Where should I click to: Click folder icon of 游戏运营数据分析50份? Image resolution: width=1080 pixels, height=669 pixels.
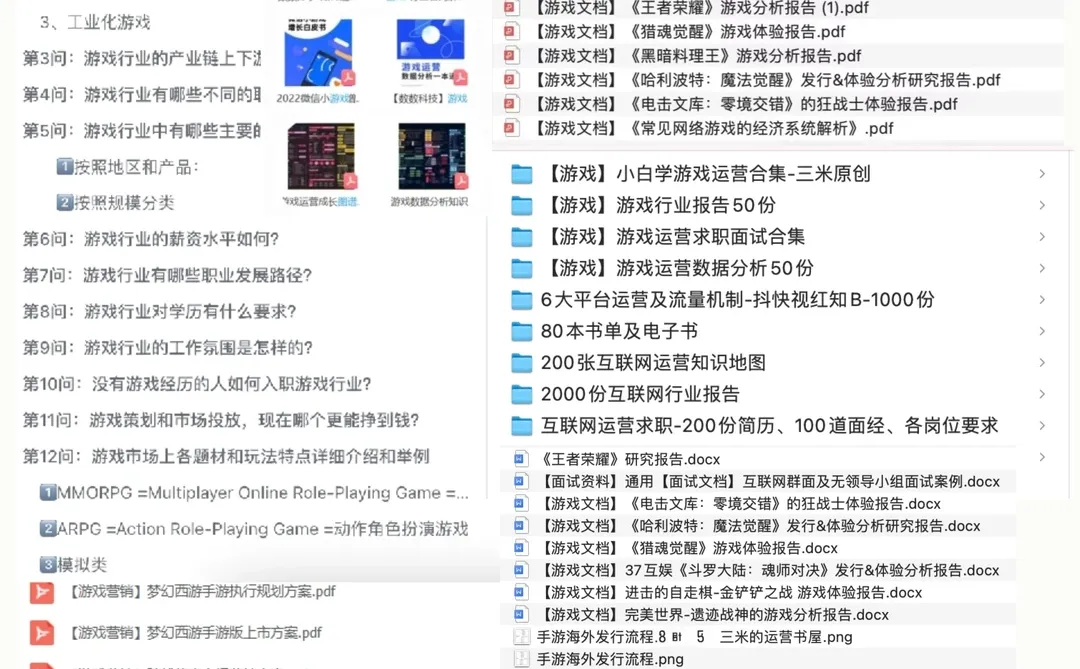click(x=521, y=269)
